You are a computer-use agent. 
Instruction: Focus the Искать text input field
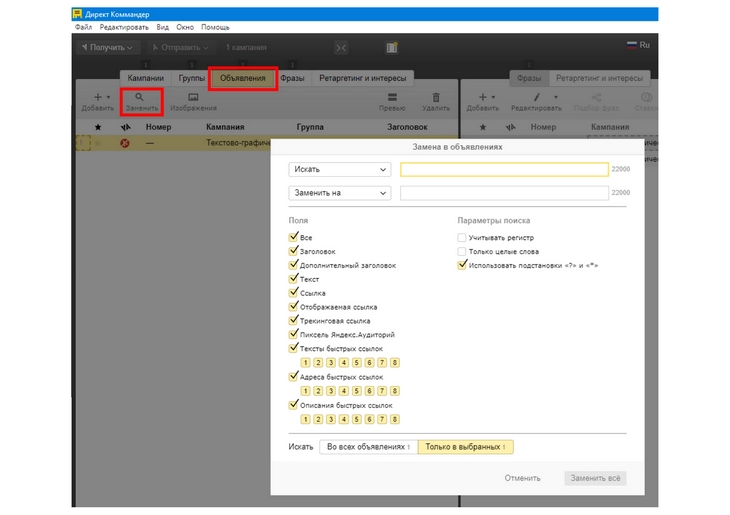(x=504, y=169)
